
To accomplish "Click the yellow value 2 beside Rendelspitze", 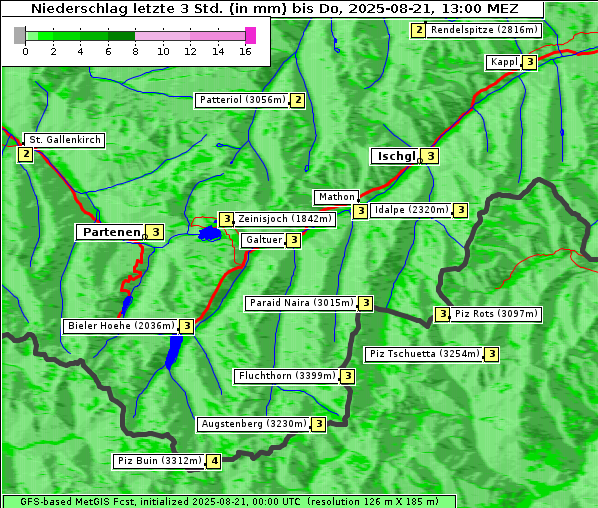I will [418, 30].
